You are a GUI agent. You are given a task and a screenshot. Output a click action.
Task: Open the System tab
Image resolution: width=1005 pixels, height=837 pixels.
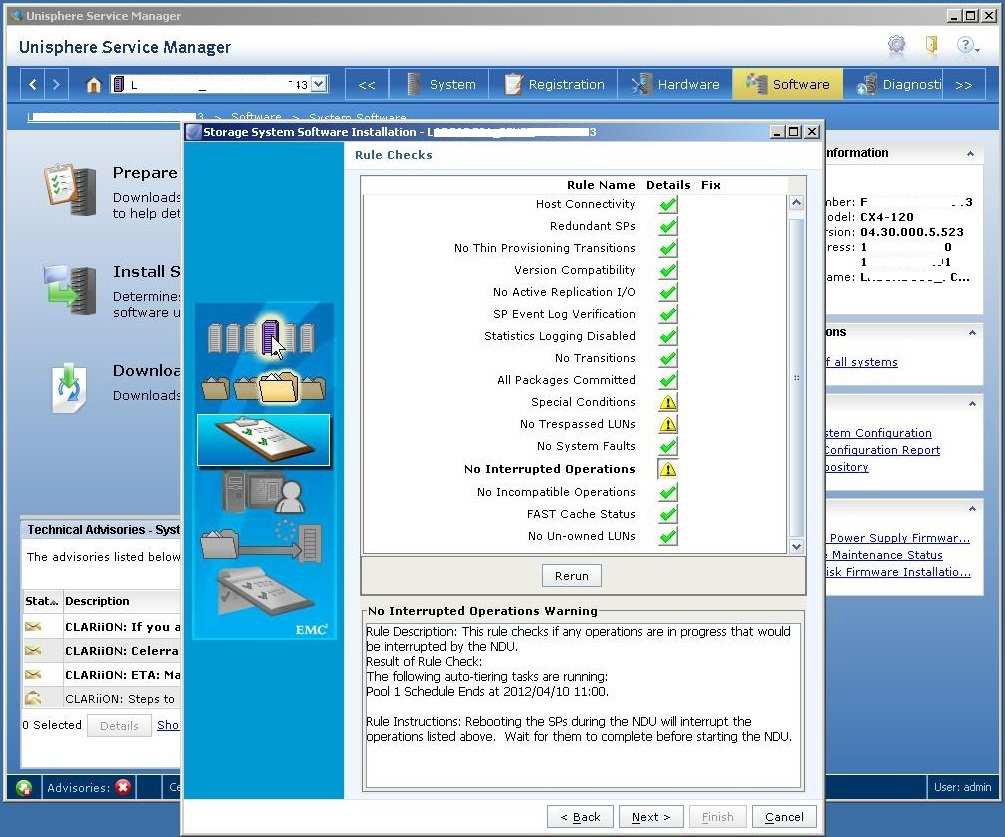coord(441,85)
